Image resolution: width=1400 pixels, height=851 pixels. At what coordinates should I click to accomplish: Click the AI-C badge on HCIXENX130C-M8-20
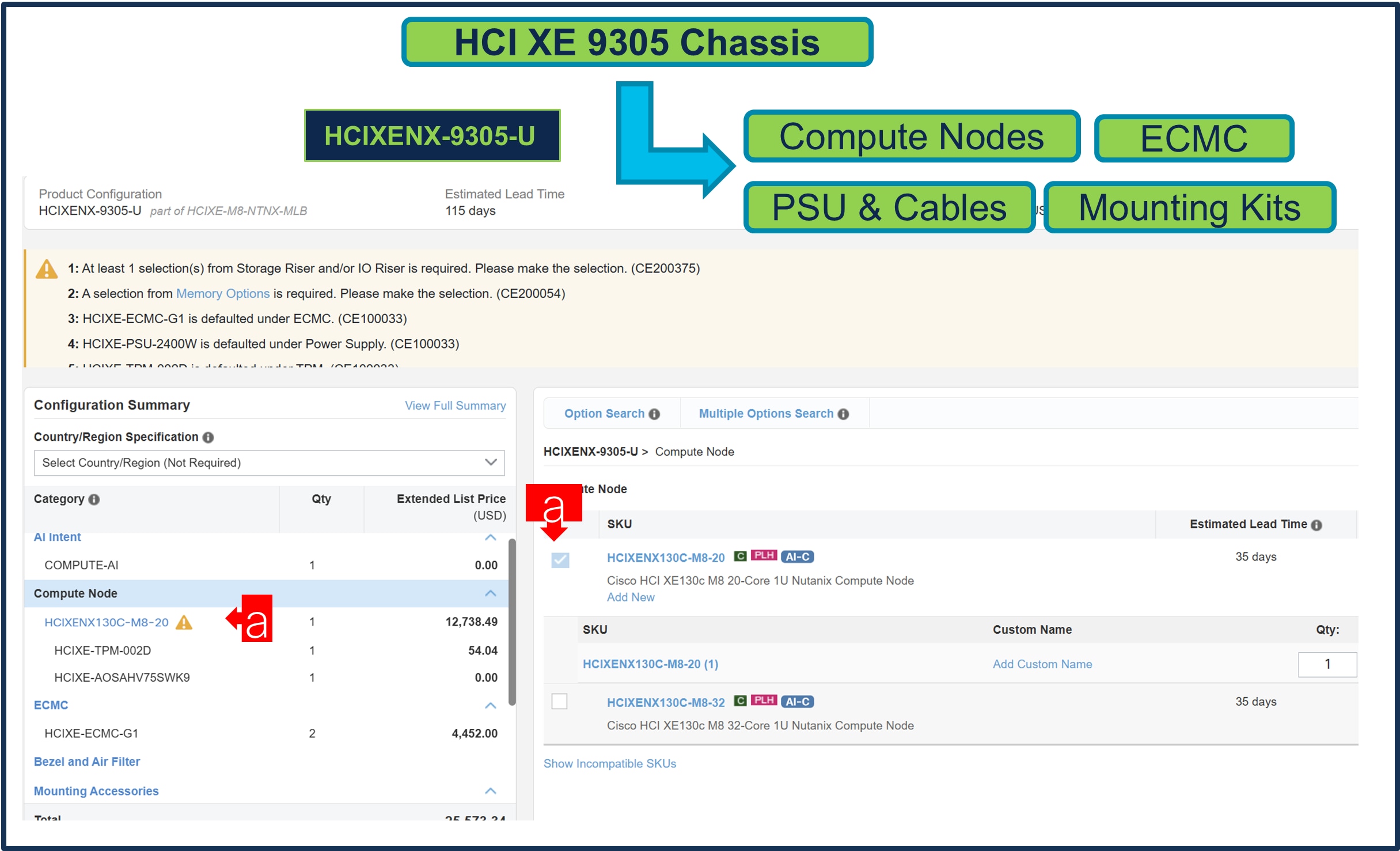(798, 557)
